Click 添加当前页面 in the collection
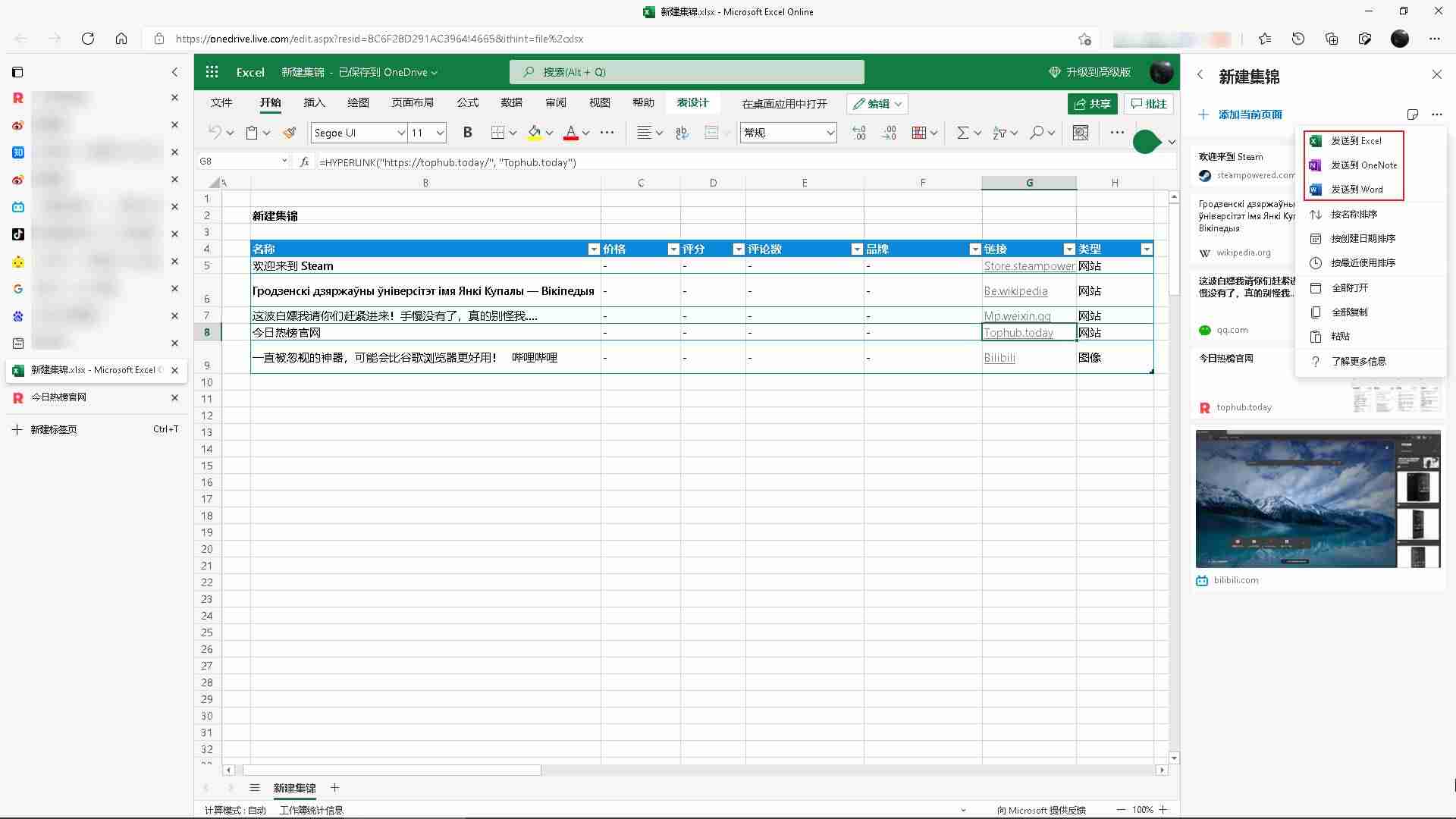Screen dimensions: 1456x819 [1241, 115]
